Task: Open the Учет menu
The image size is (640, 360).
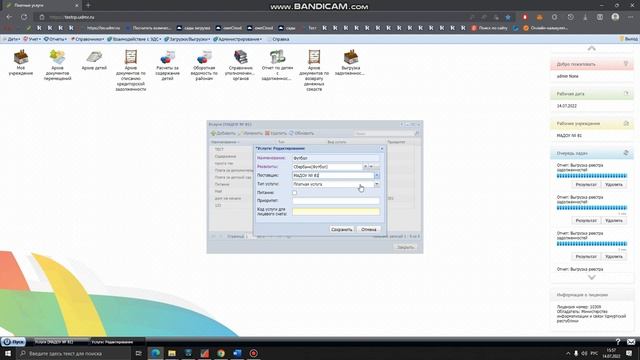Action: [32, 39]
